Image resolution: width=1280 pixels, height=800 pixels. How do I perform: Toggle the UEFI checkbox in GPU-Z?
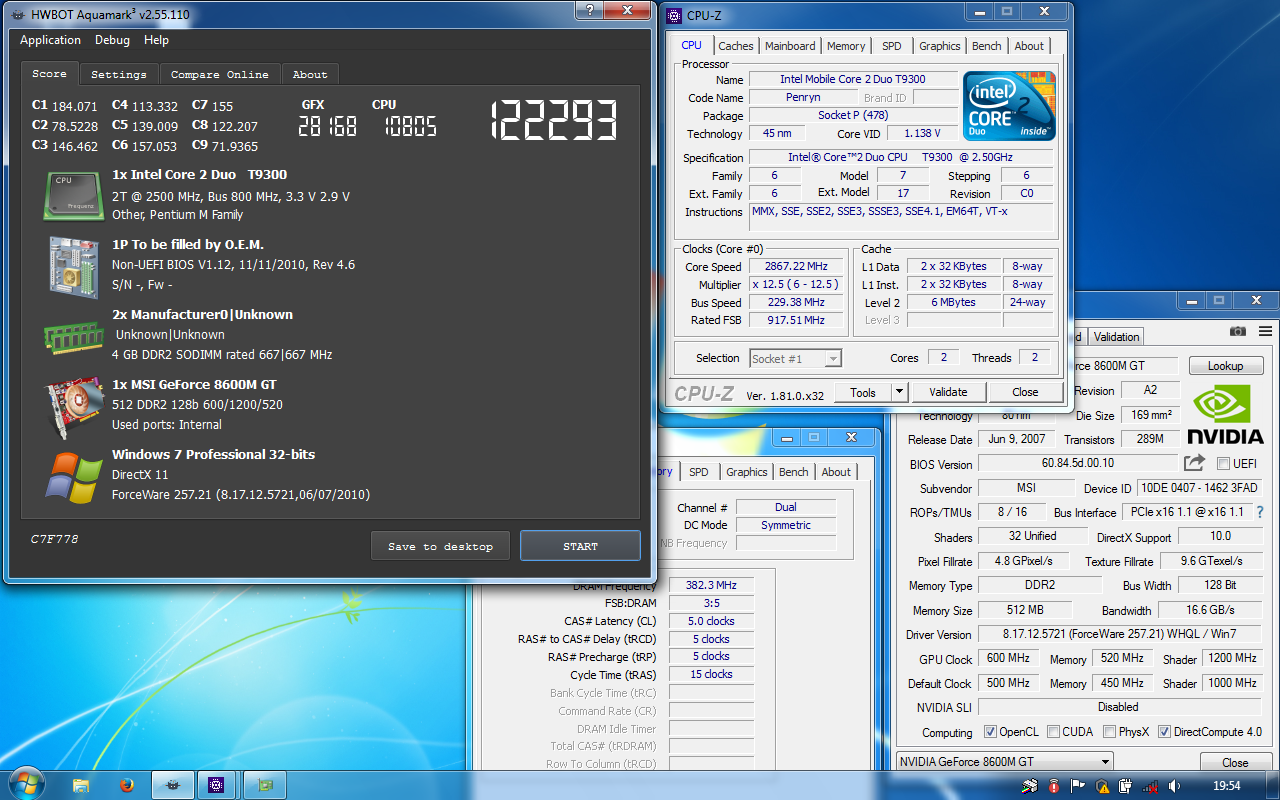(x=1223, y=464)
